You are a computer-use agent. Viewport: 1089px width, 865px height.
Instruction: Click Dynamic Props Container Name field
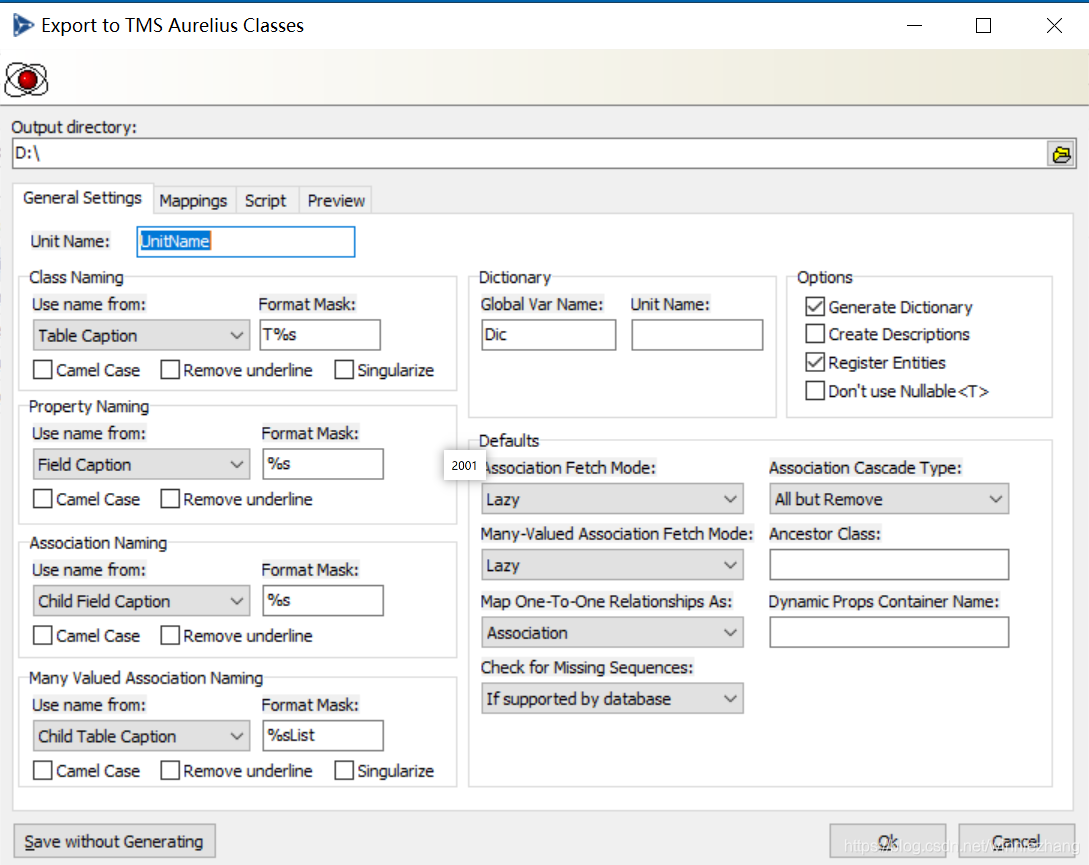point(889,632)
